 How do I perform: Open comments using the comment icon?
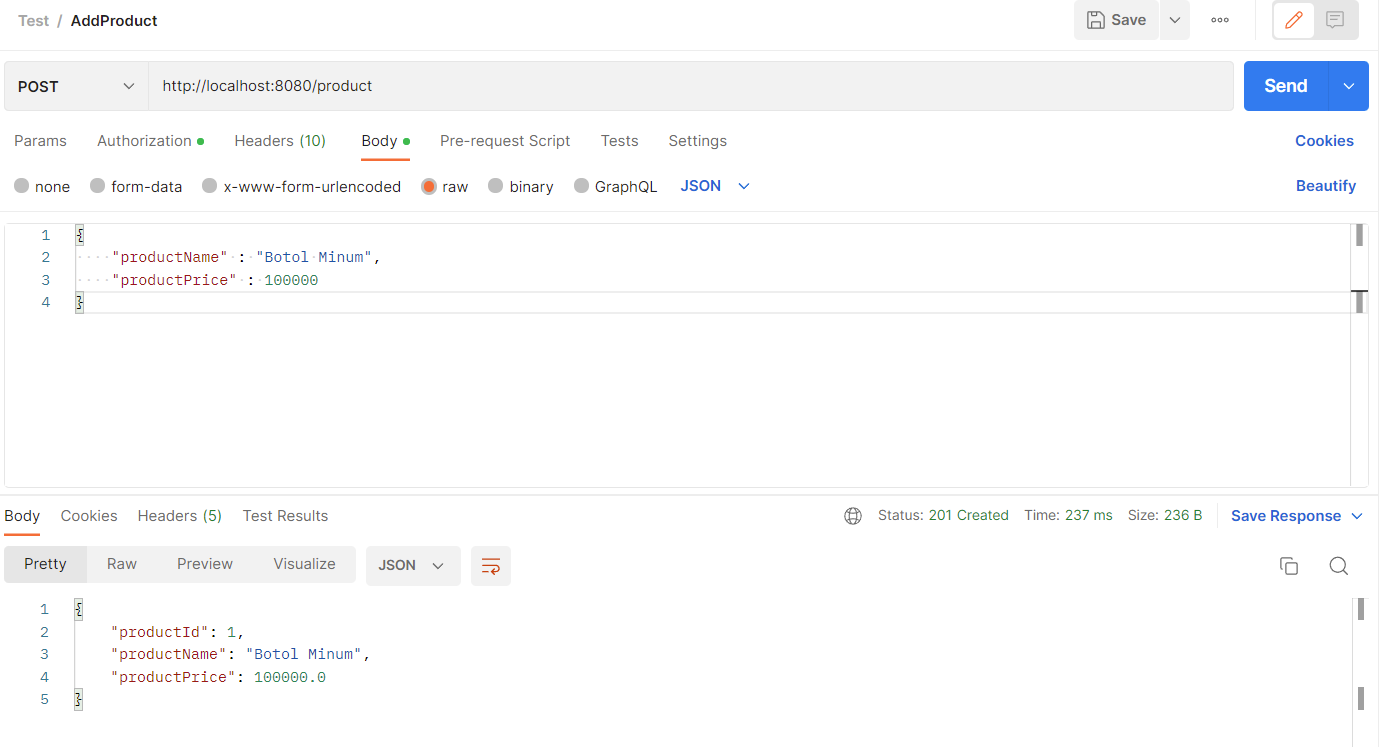[x=1334, y=20]
